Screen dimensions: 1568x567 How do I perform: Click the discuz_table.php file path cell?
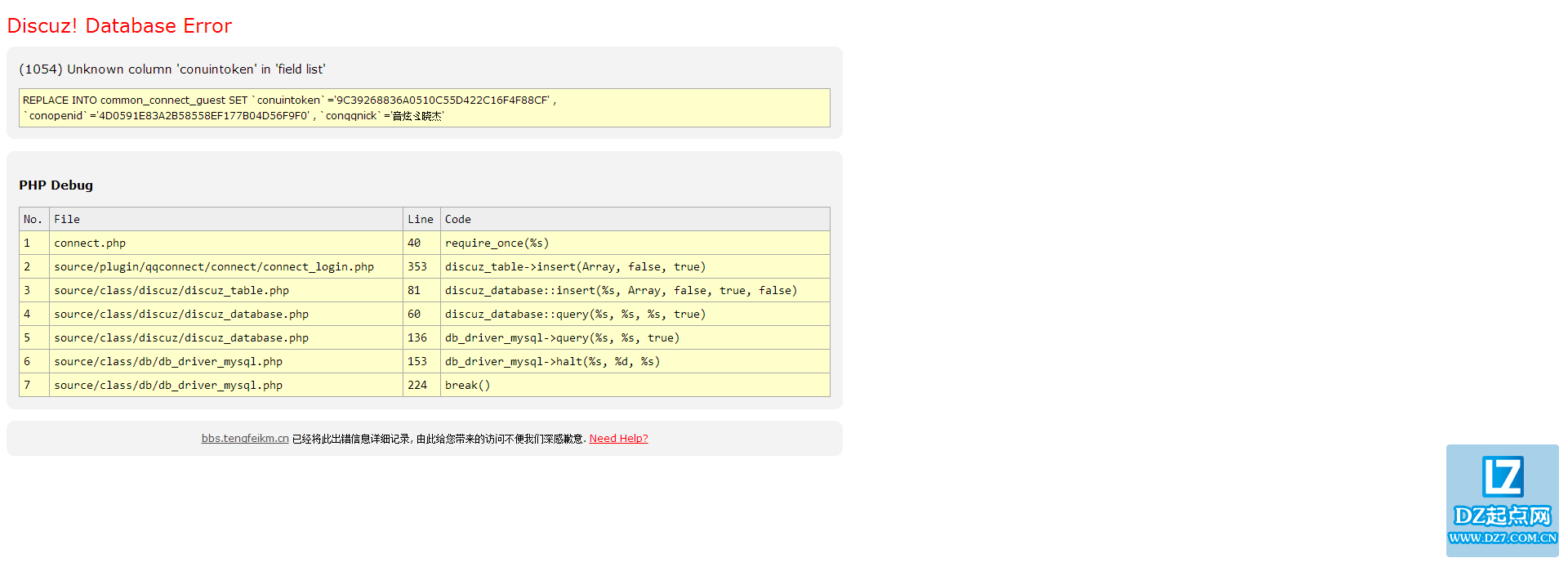171,290
